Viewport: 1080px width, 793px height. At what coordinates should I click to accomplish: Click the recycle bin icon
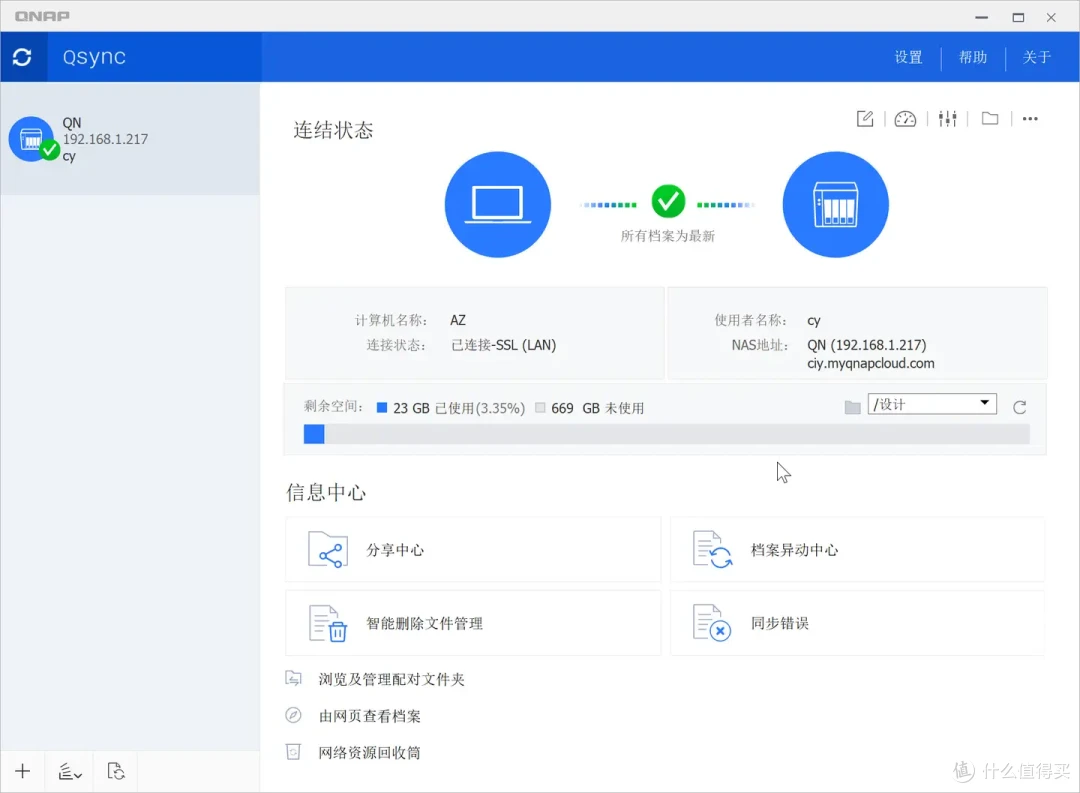click(x=293, y=752)
